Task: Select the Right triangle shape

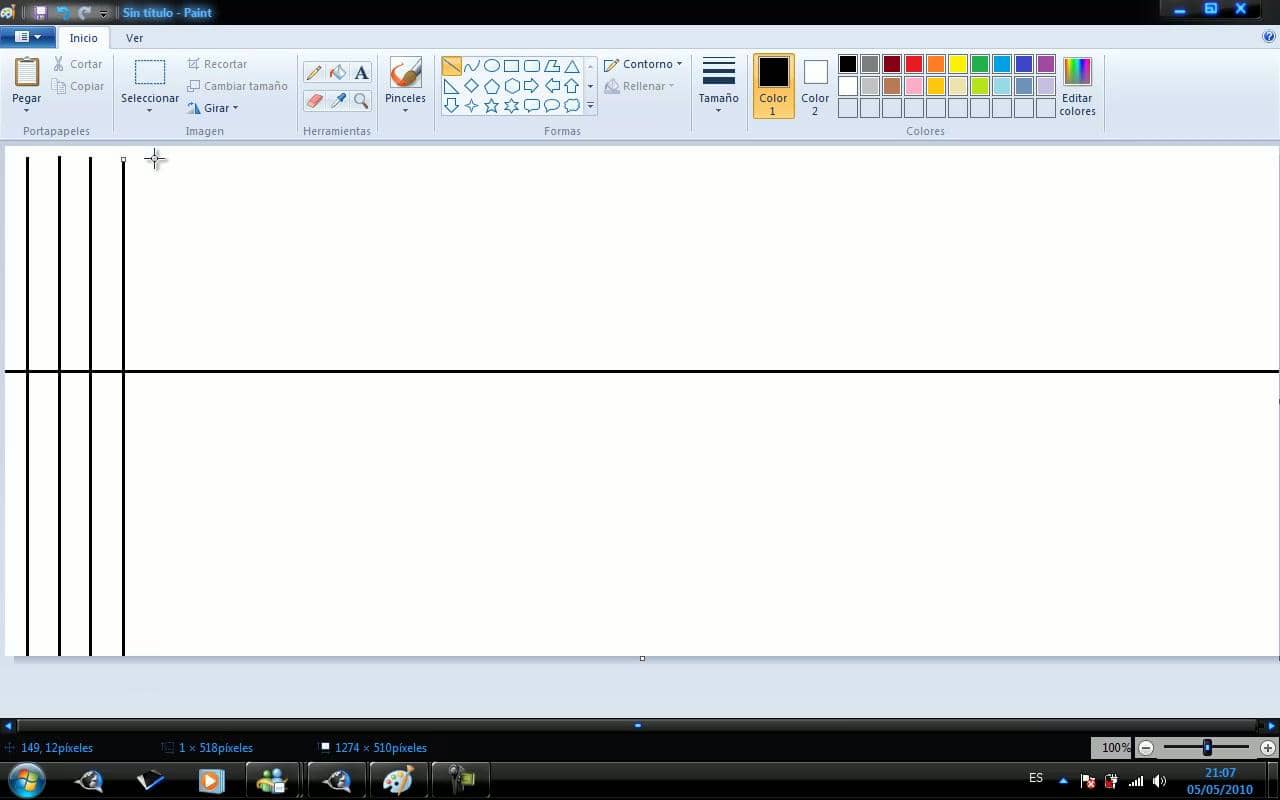Action: tap(451, 86)
